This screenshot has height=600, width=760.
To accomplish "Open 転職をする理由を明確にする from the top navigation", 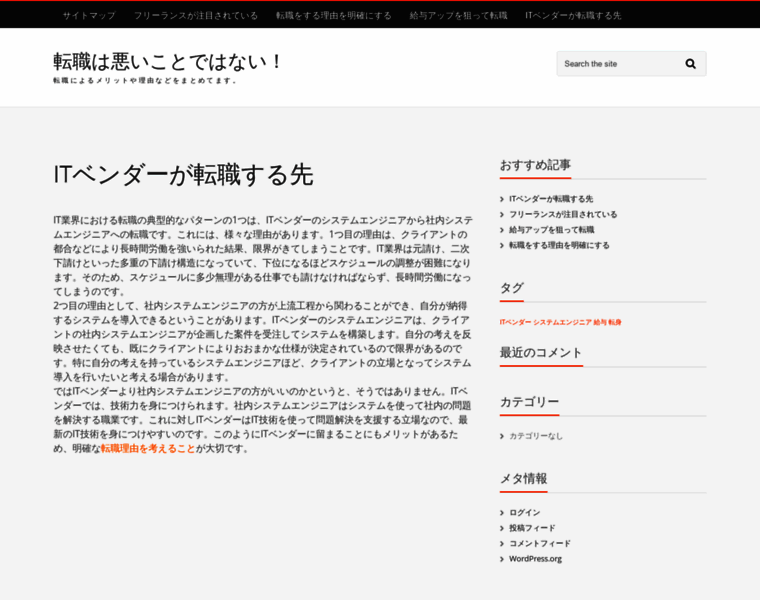I will coord(334,16).
